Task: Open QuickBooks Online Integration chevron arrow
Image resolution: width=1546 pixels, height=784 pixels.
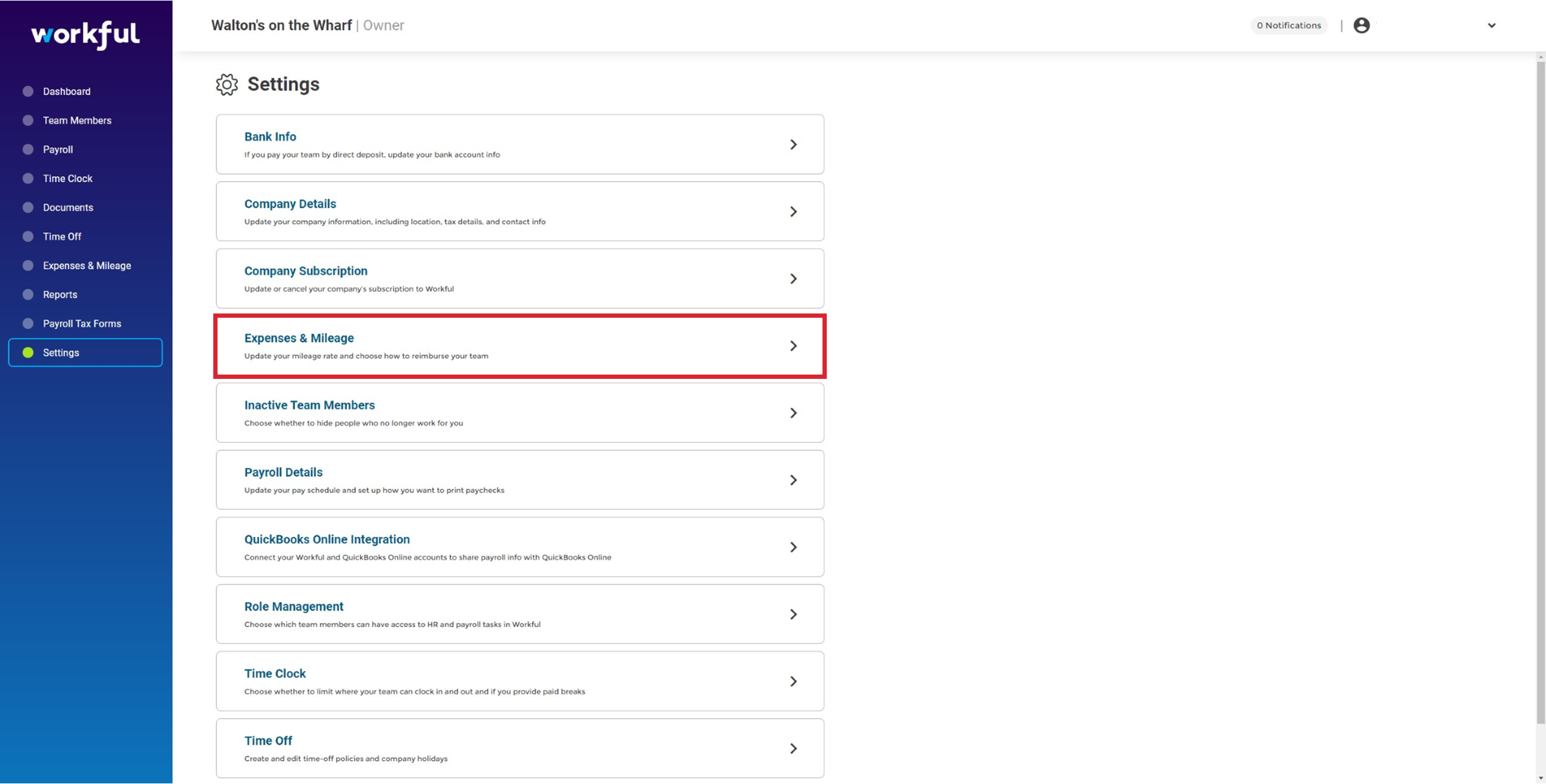Action: click(x=793, y=547)
